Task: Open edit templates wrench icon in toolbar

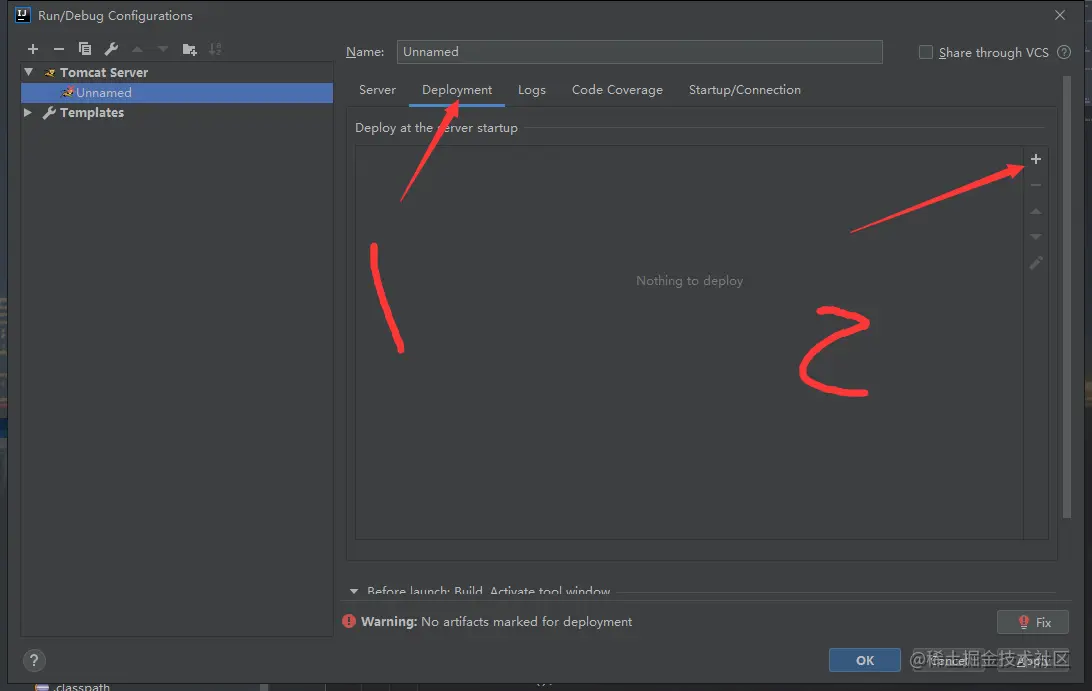Action: (x=111, y=49)
